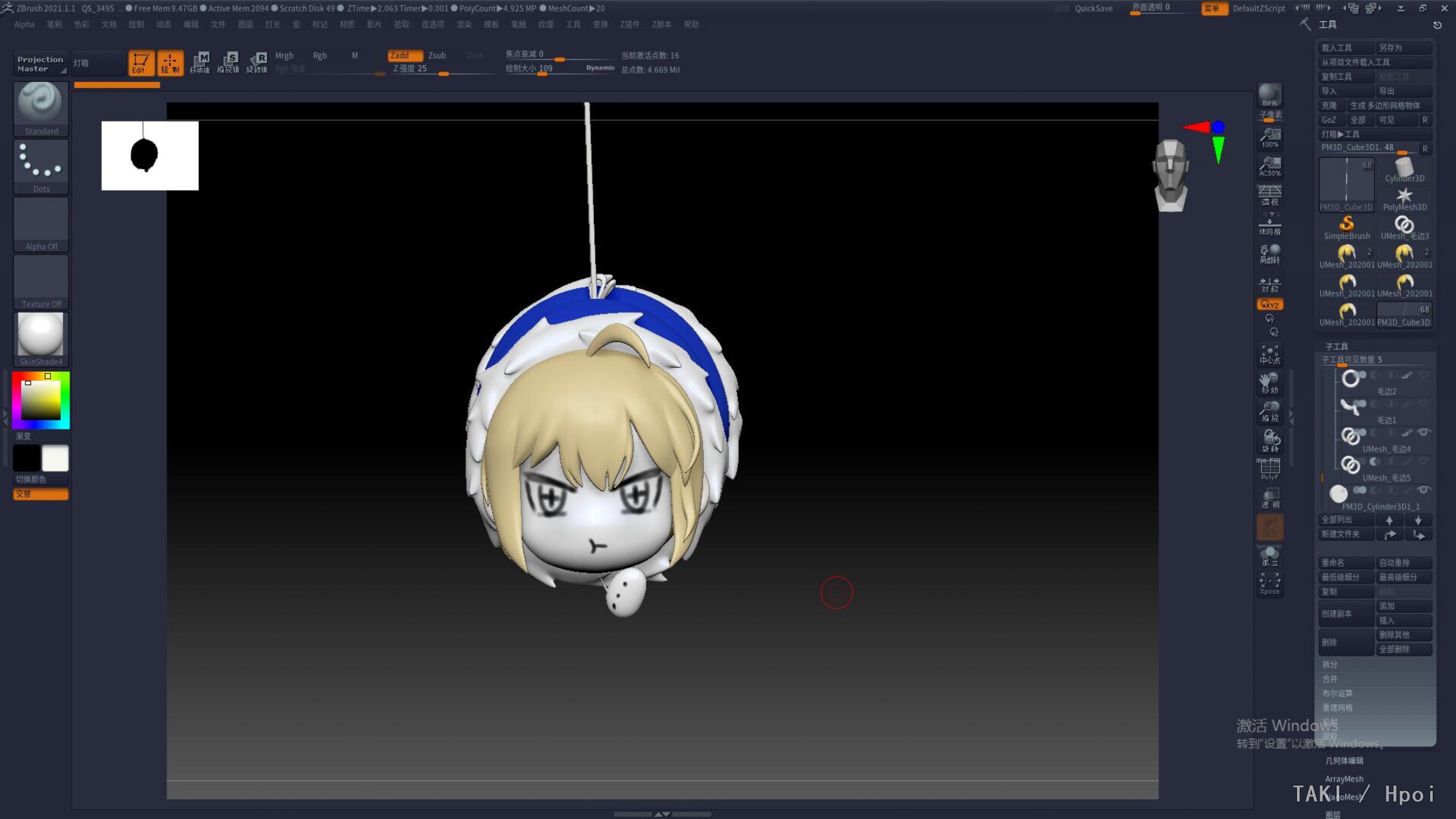Viewport: 1456px width, 819px height.
Task: Open the 笔刷 (Brush) menu
Action: pyautogui.click(x=55, y=25)
